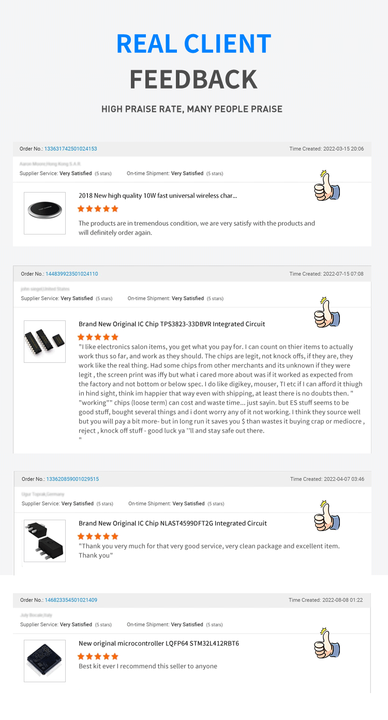The height and width of the screenshot is (720, 388).
Task: Open the NLAST4599DFT2G chip thumbnail
Action: pos(45,540)
